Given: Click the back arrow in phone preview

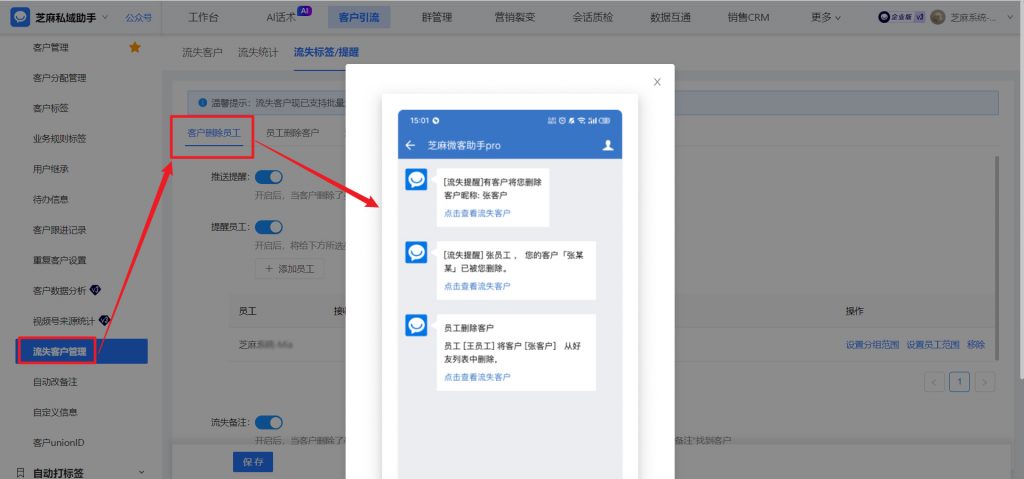Looking at the screenshot, I should (x=410, y=146).
